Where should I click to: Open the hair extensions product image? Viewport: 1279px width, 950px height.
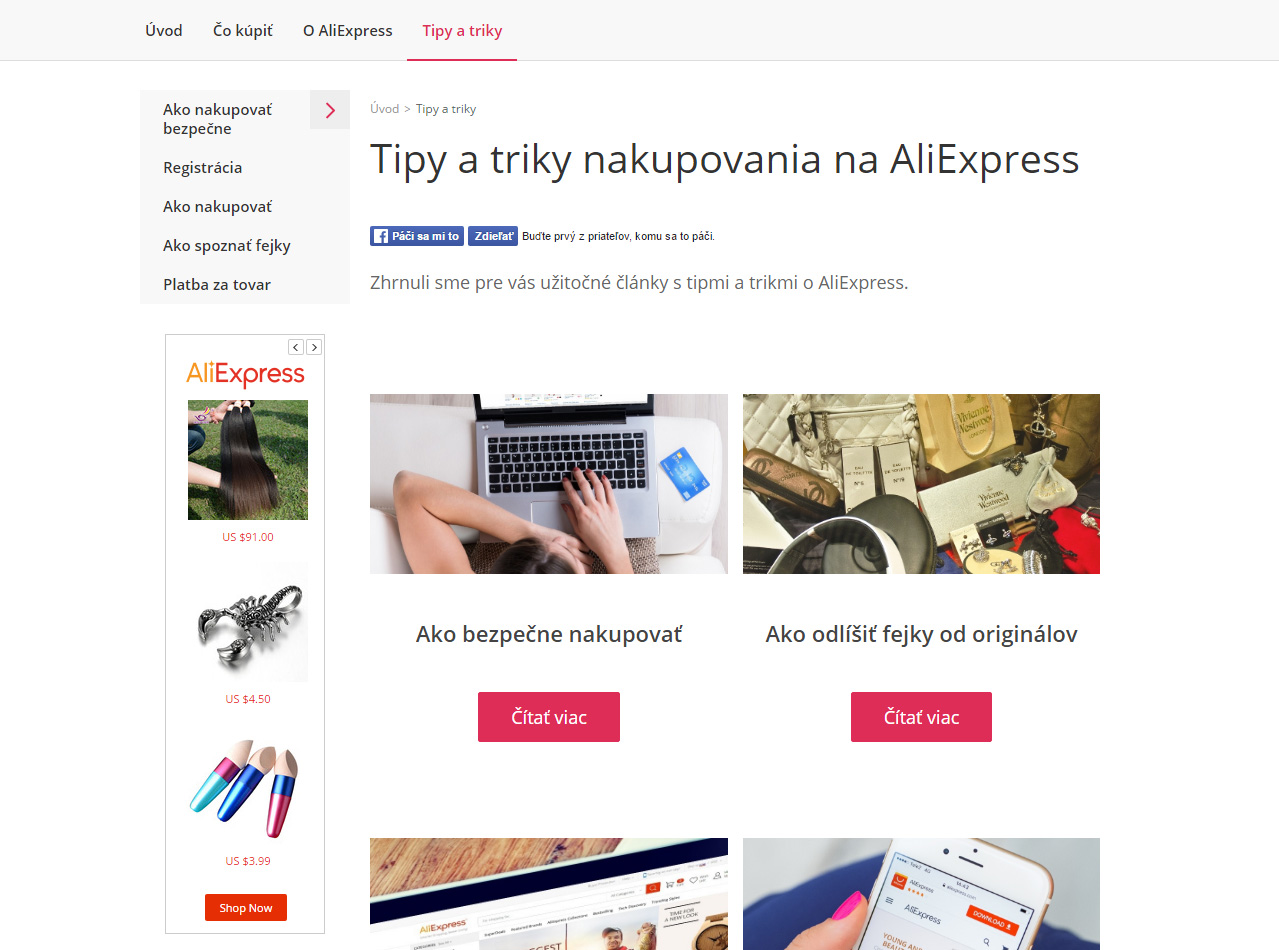[248, 460]
